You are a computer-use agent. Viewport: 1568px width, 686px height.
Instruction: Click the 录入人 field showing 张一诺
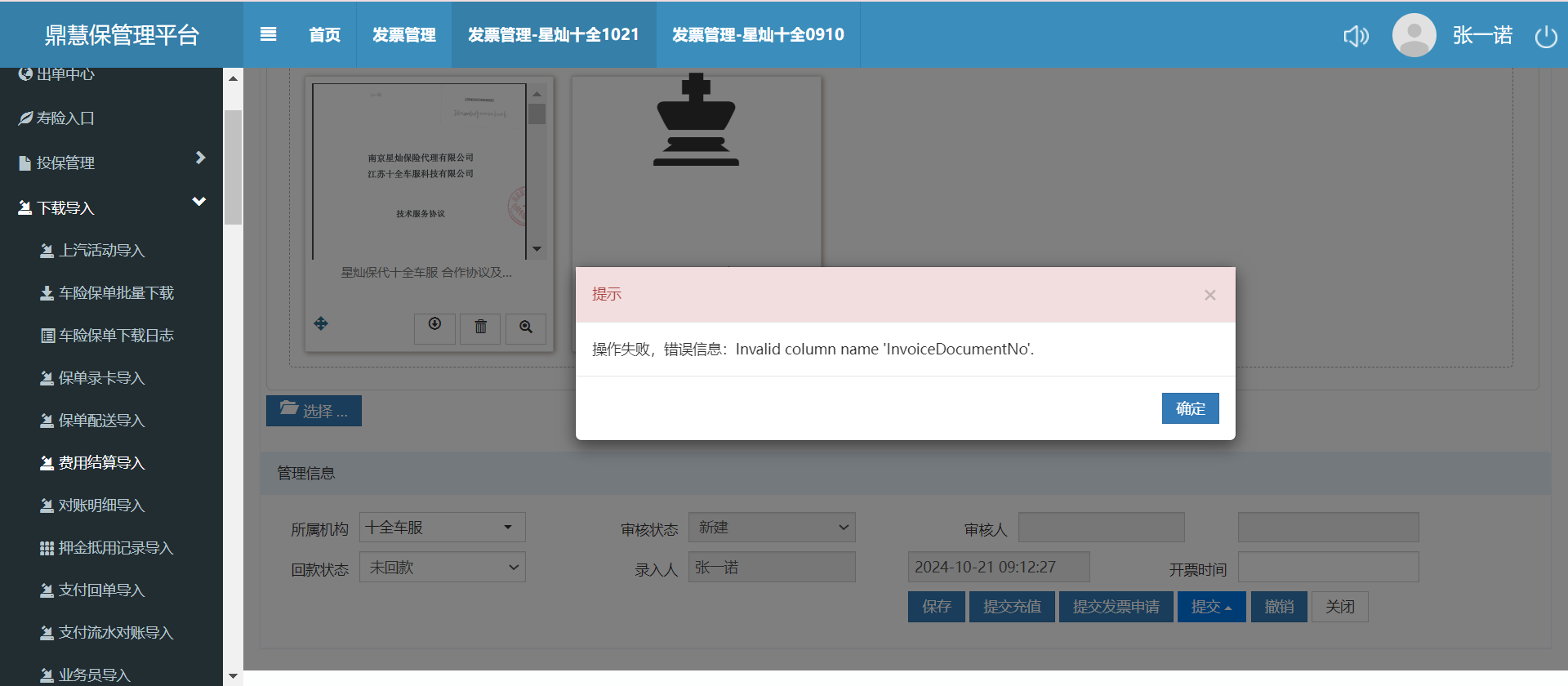click(x=772, y=568)
